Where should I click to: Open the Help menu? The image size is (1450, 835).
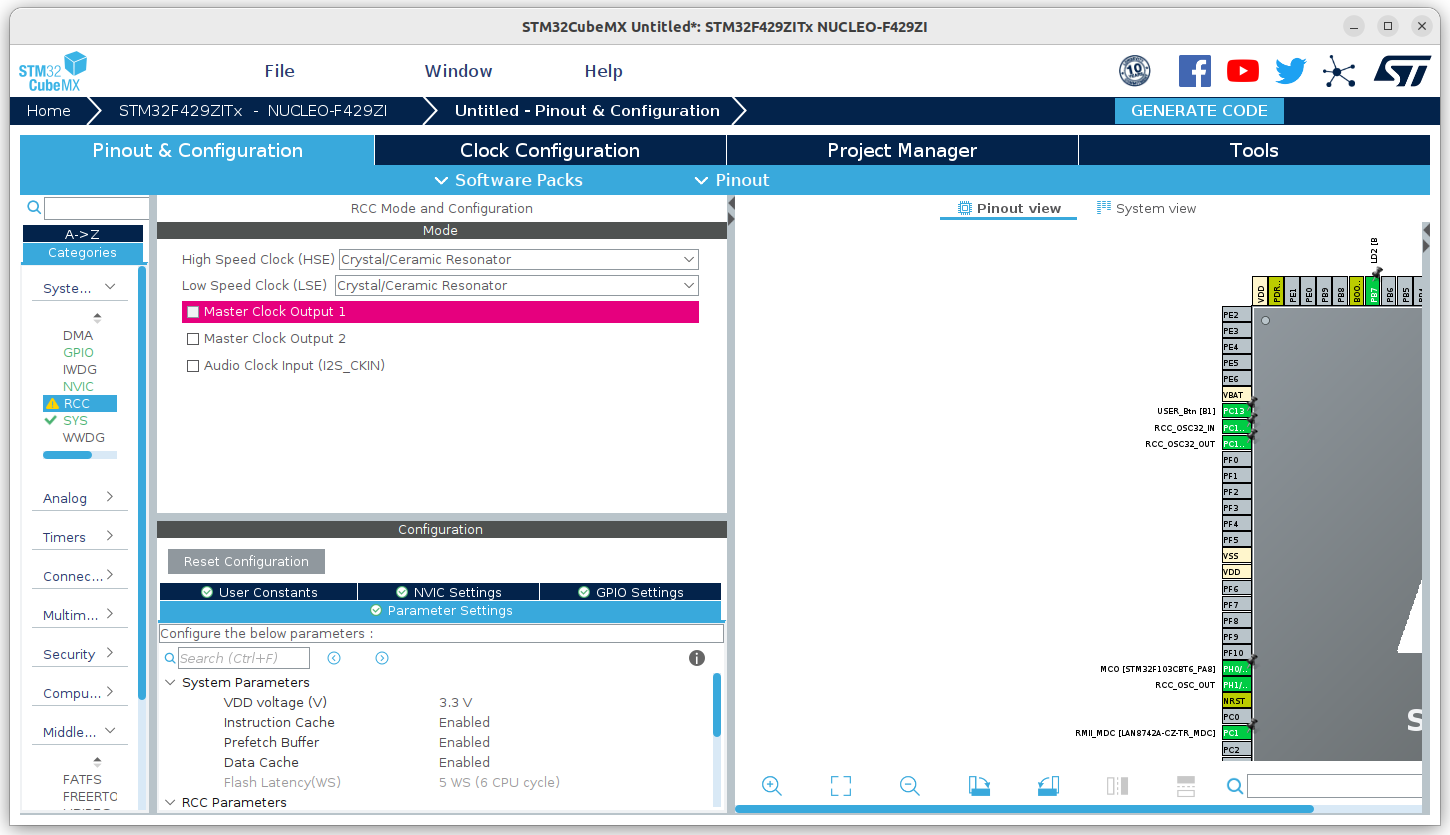coord(603,71)
